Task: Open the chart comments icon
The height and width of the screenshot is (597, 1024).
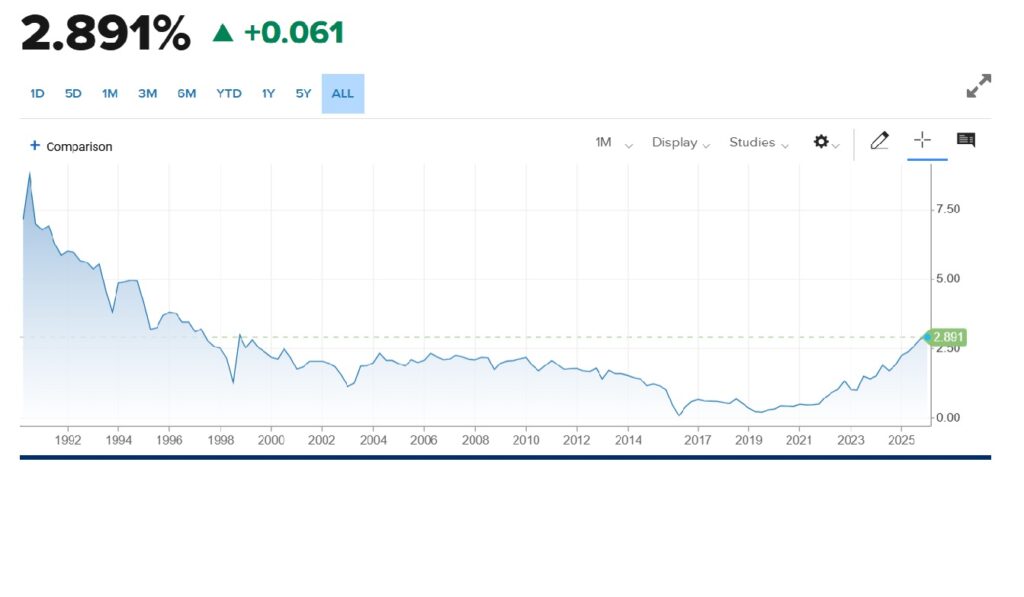Action: [966, 140]
